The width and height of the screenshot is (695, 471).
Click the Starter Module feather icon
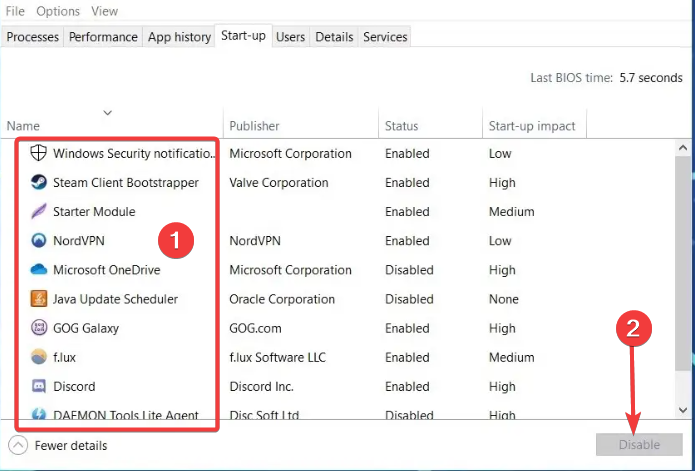point(39,211)
